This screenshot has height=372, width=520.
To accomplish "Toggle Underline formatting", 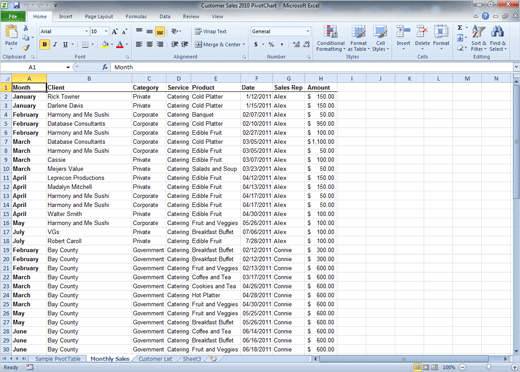I will coord(65,44).
